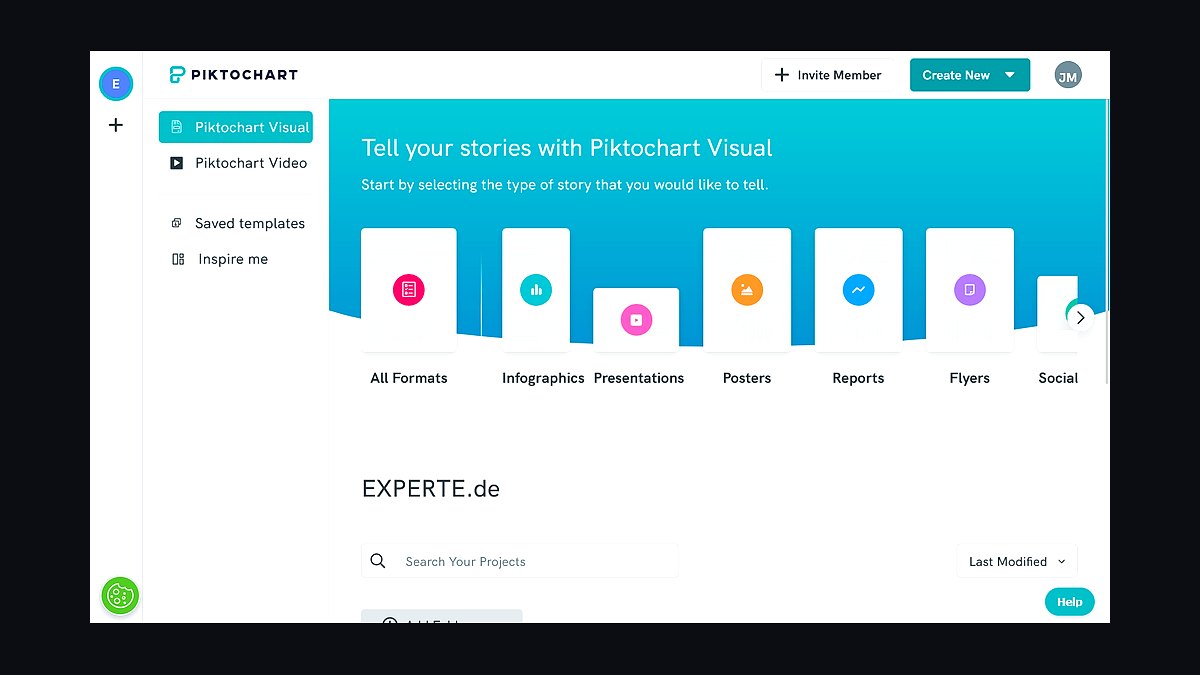1200x675 pixels.
Task: Click the Inspire me grid icon
Action: pyautogui.click(x=178, y=259)
